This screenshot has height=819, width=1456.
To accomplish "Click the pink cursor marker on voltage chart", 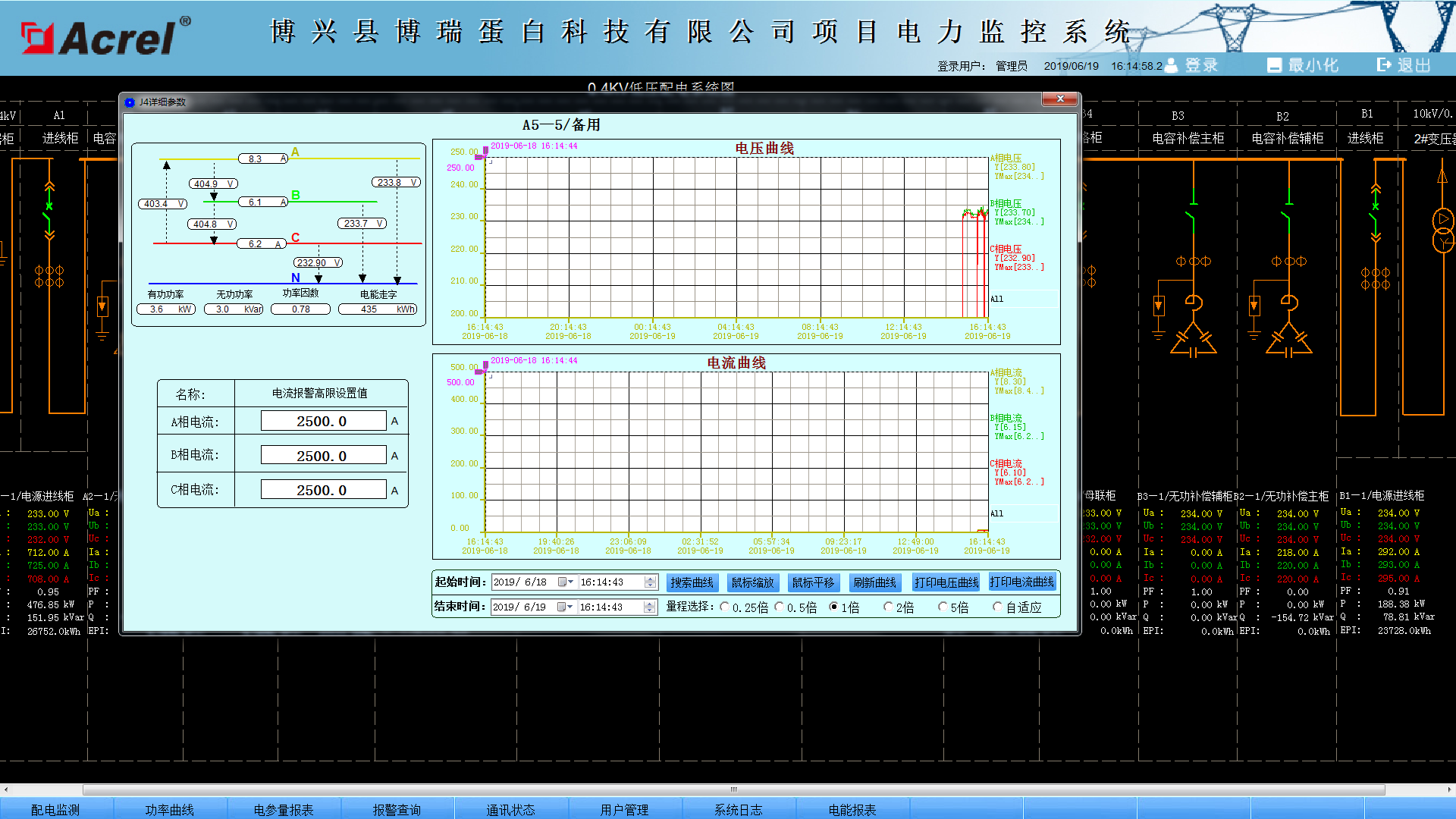I will (482, 154).
